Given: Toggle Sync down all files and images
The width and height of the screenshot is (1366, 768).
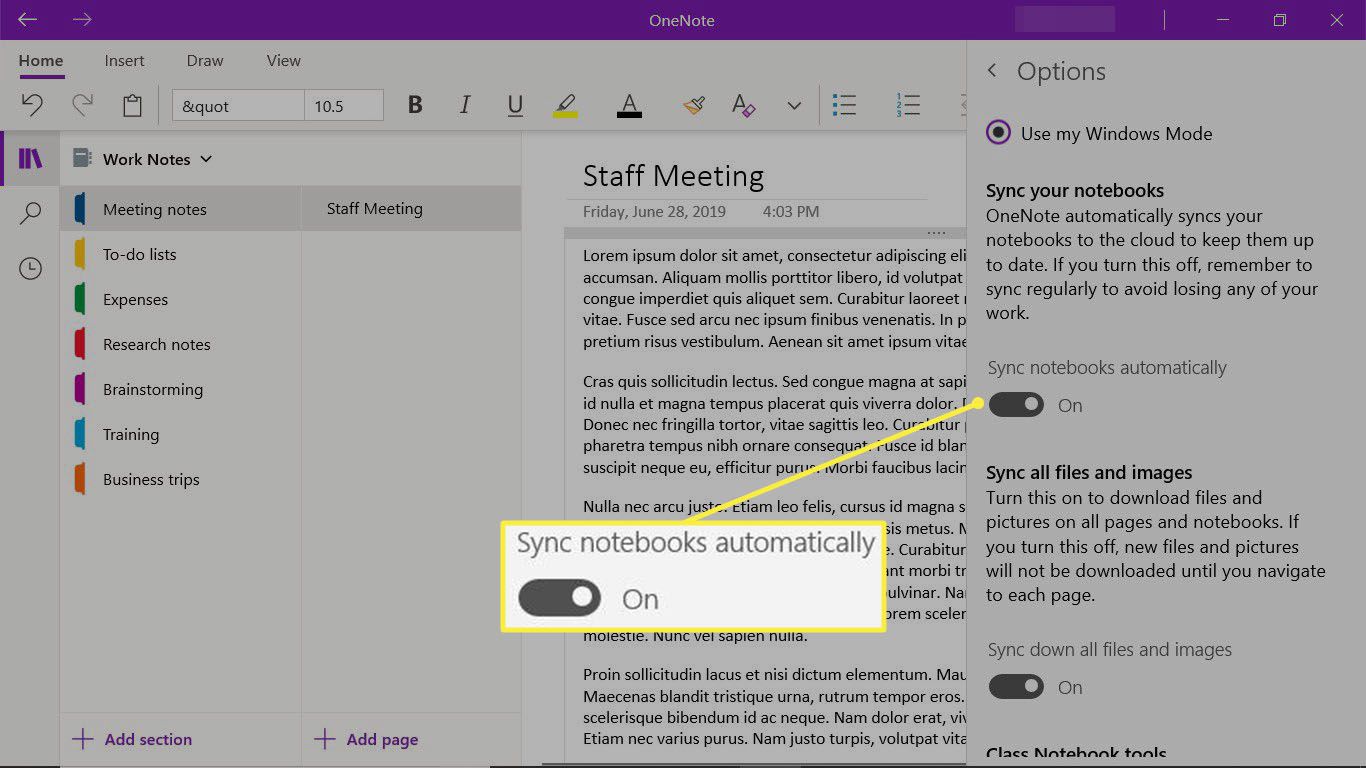Looking at the screenshot, I should pos(1016,687).
